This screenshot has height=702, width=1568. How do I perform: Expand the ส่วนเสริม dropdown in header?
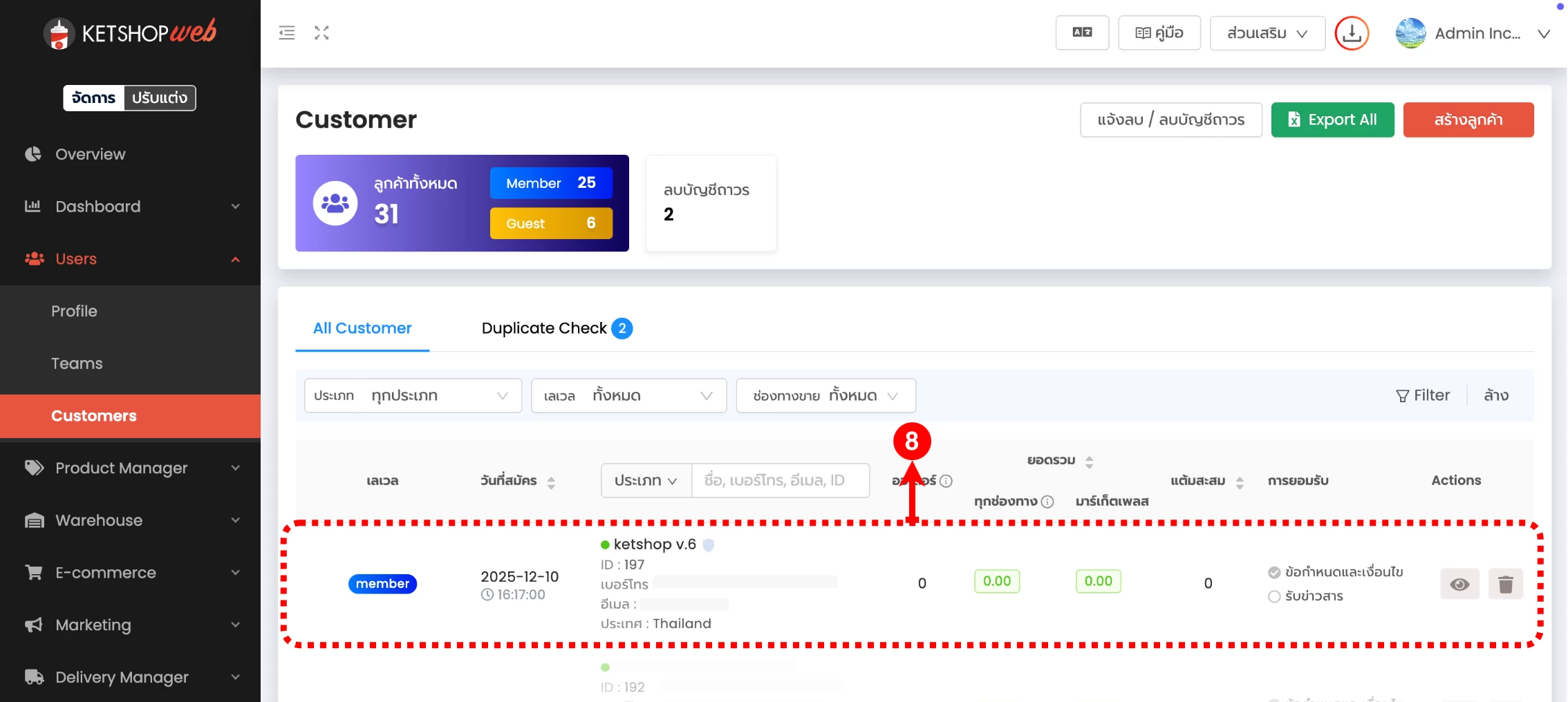click(x=1267, y=33)
